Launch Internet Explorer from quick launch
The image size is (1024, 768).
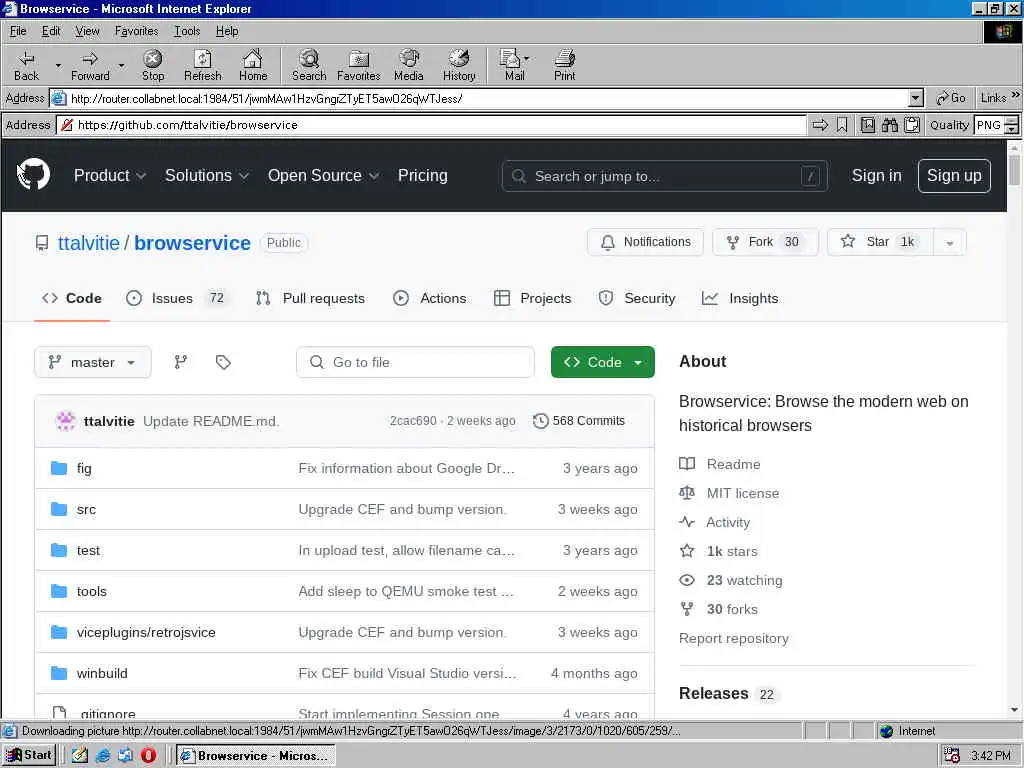(x=103, y=755)
